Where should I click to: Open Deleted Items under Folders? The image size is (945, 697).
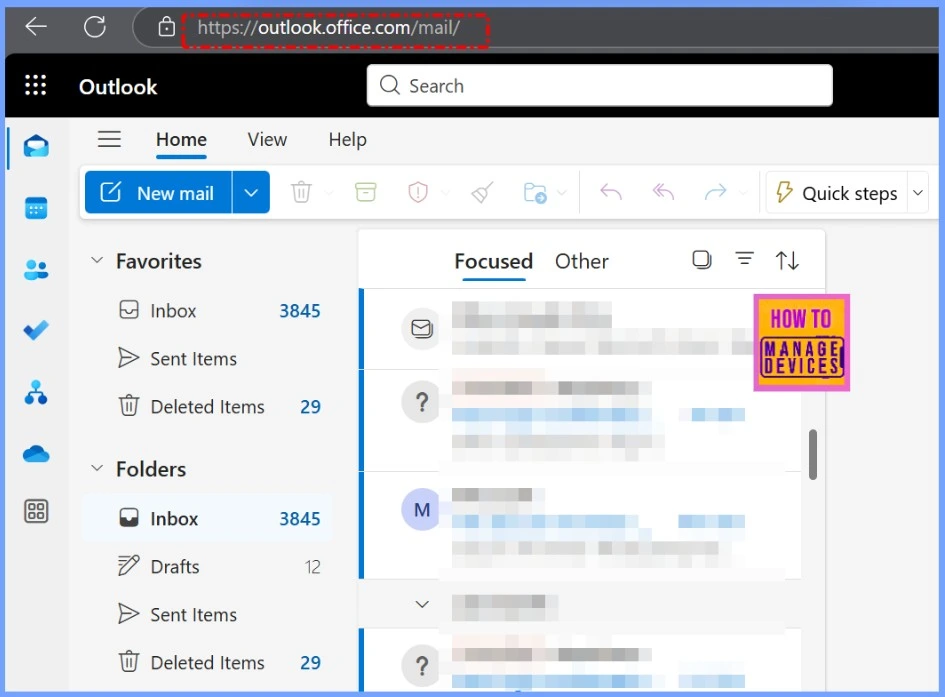(x=207, y=663)
